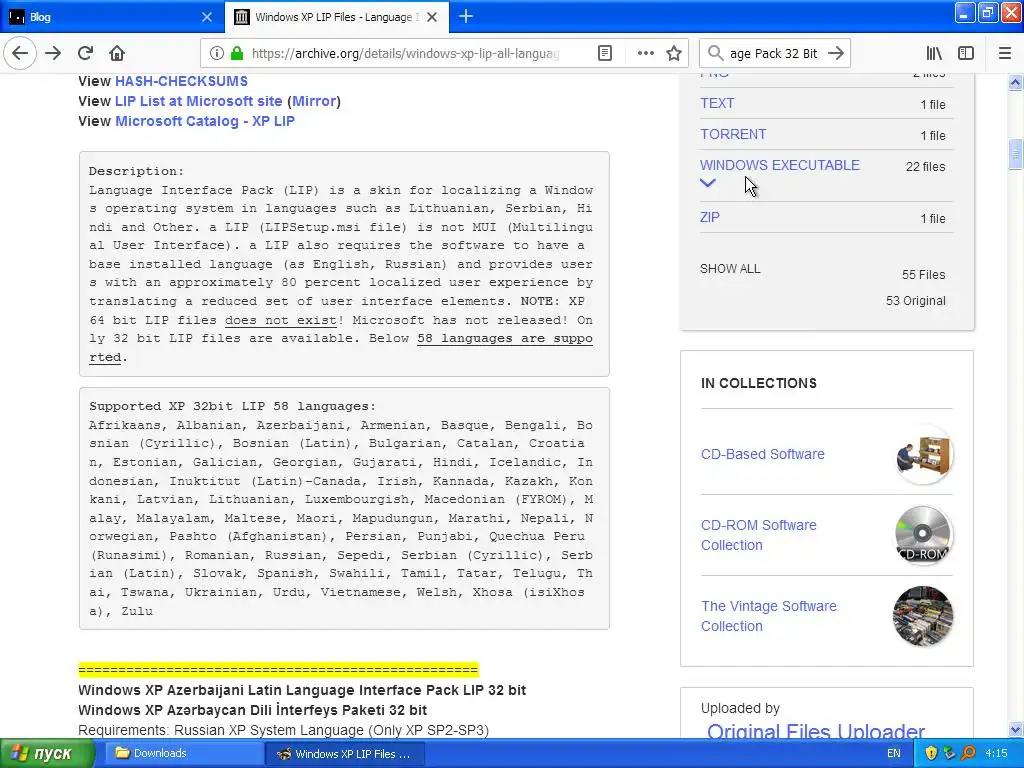This screenshot has height=768, width=1024.
Task: Toggle reader view in address bar
Action: (605, 54)
